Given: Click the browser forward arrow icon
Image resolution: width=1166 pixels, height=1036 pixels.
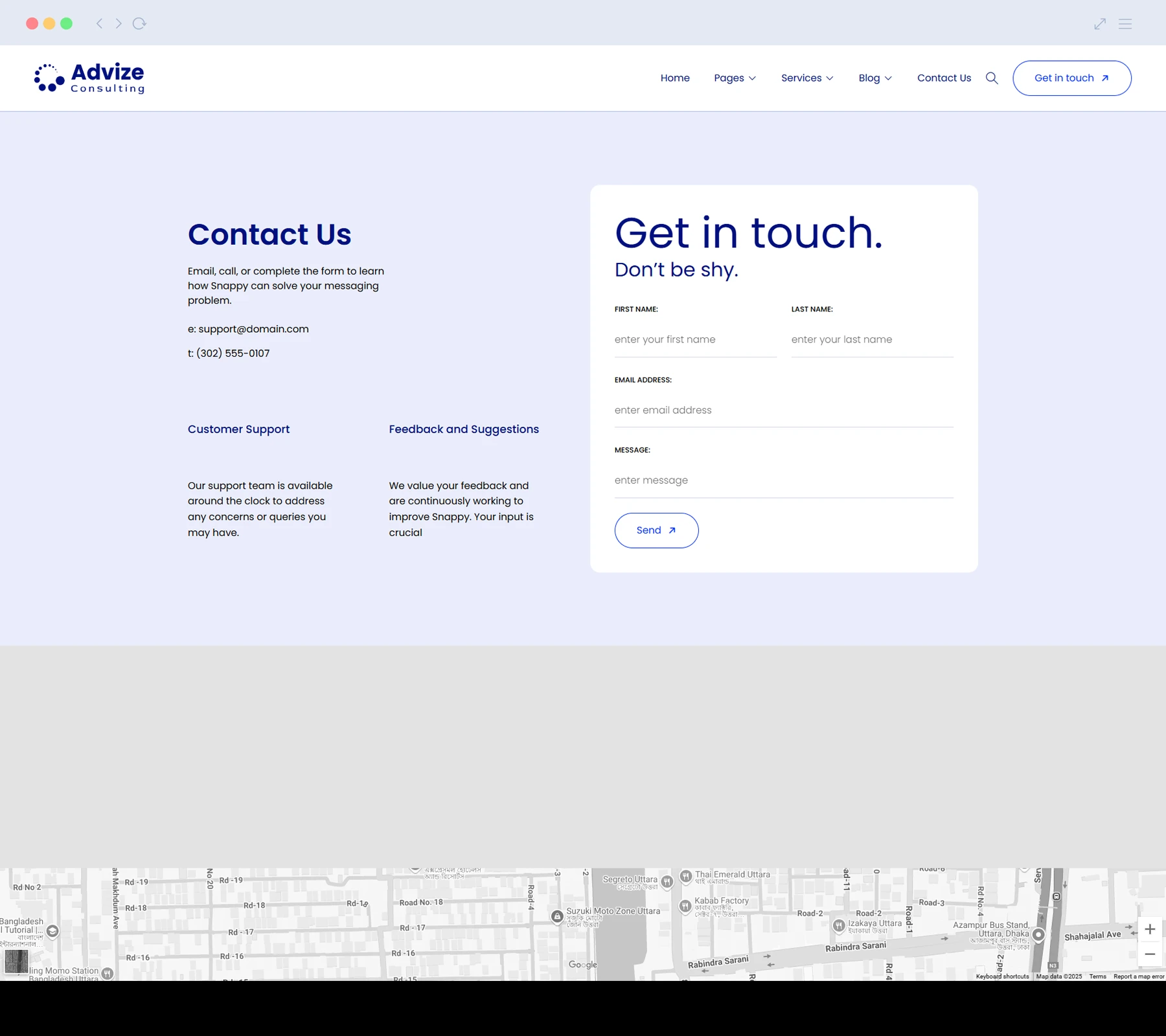Looking at the screenshot, I should [x=119, y=24].
